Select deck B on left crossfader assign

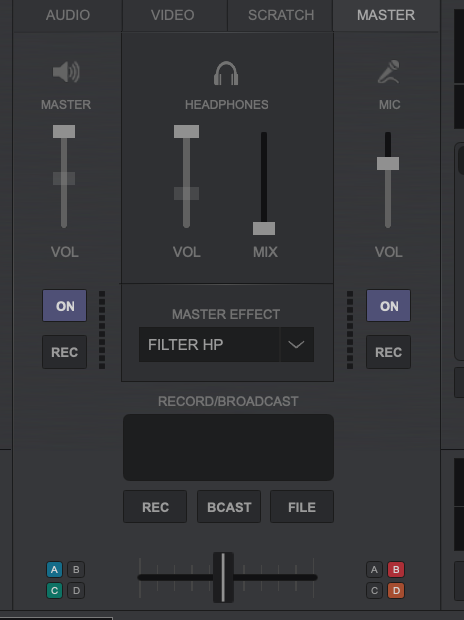[x=76, y=569]
